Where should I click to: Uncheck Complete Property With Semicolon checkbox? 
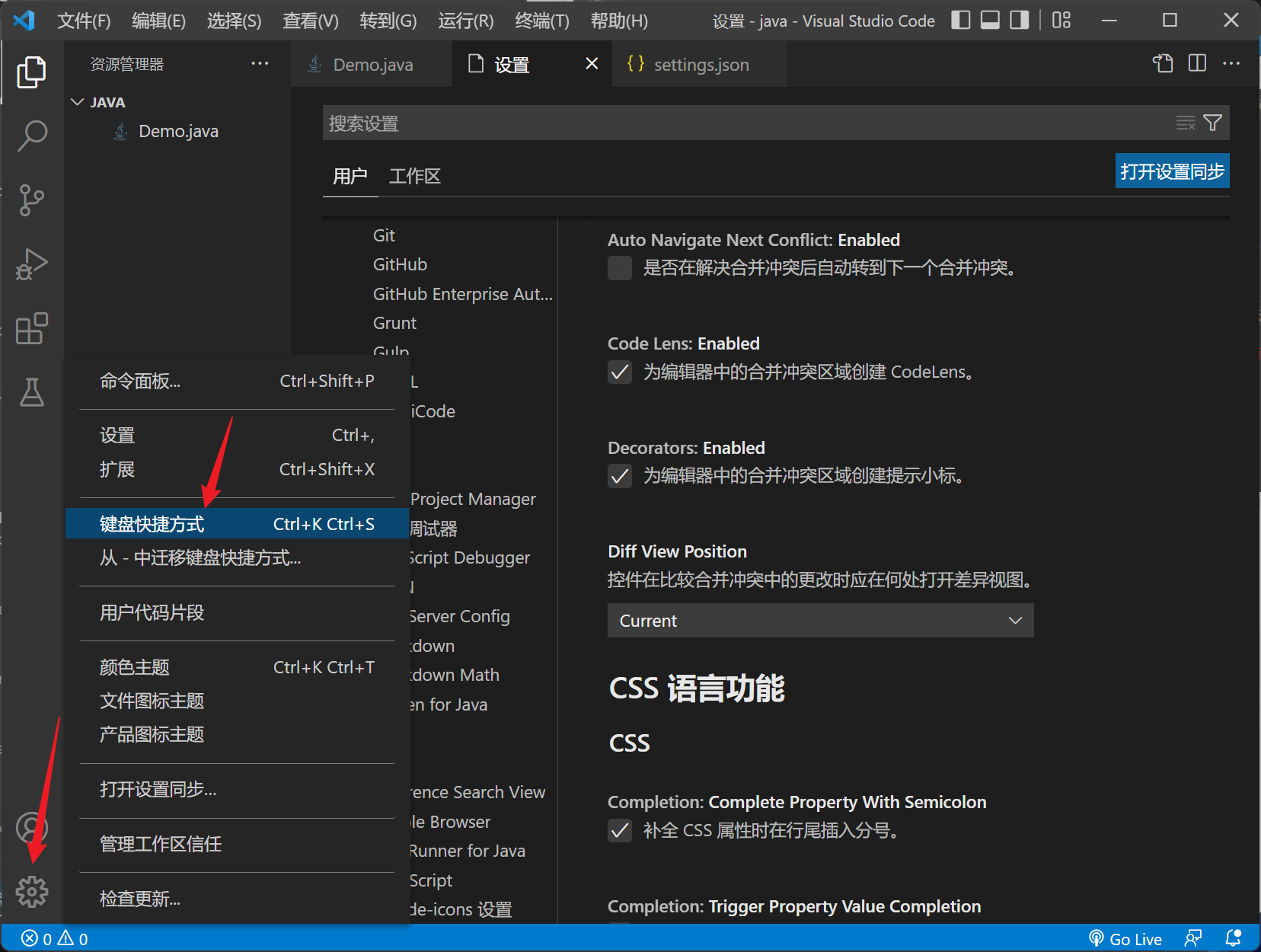tap(620, 830)
